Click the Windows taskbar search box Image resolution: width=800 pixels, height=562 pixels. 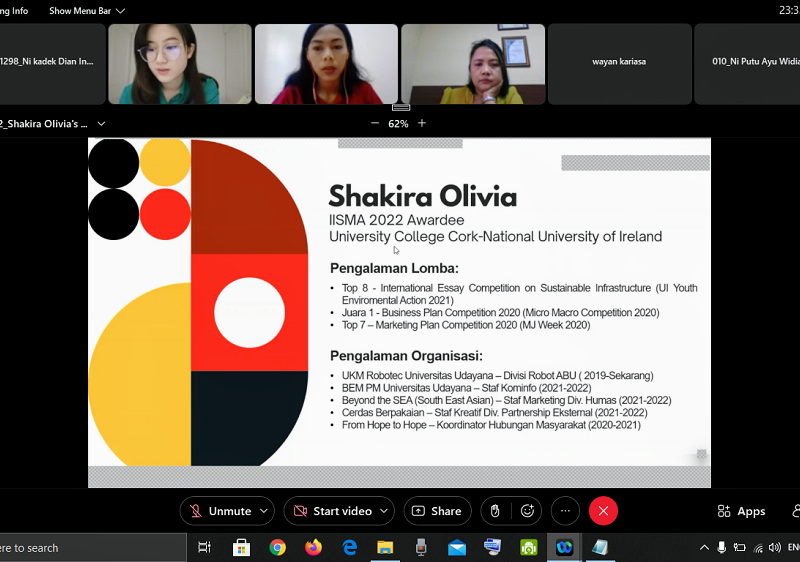pos(93,548)
